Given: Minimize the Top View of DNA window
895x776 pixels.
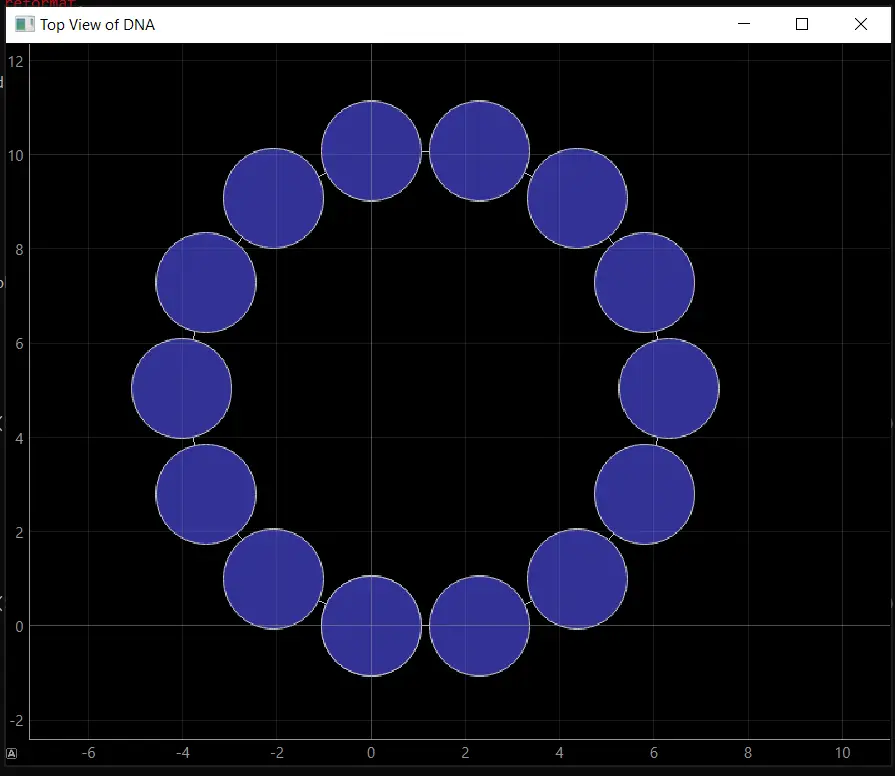Looking at the screenshot, I should pyautogui.click(x=743, y=24).
